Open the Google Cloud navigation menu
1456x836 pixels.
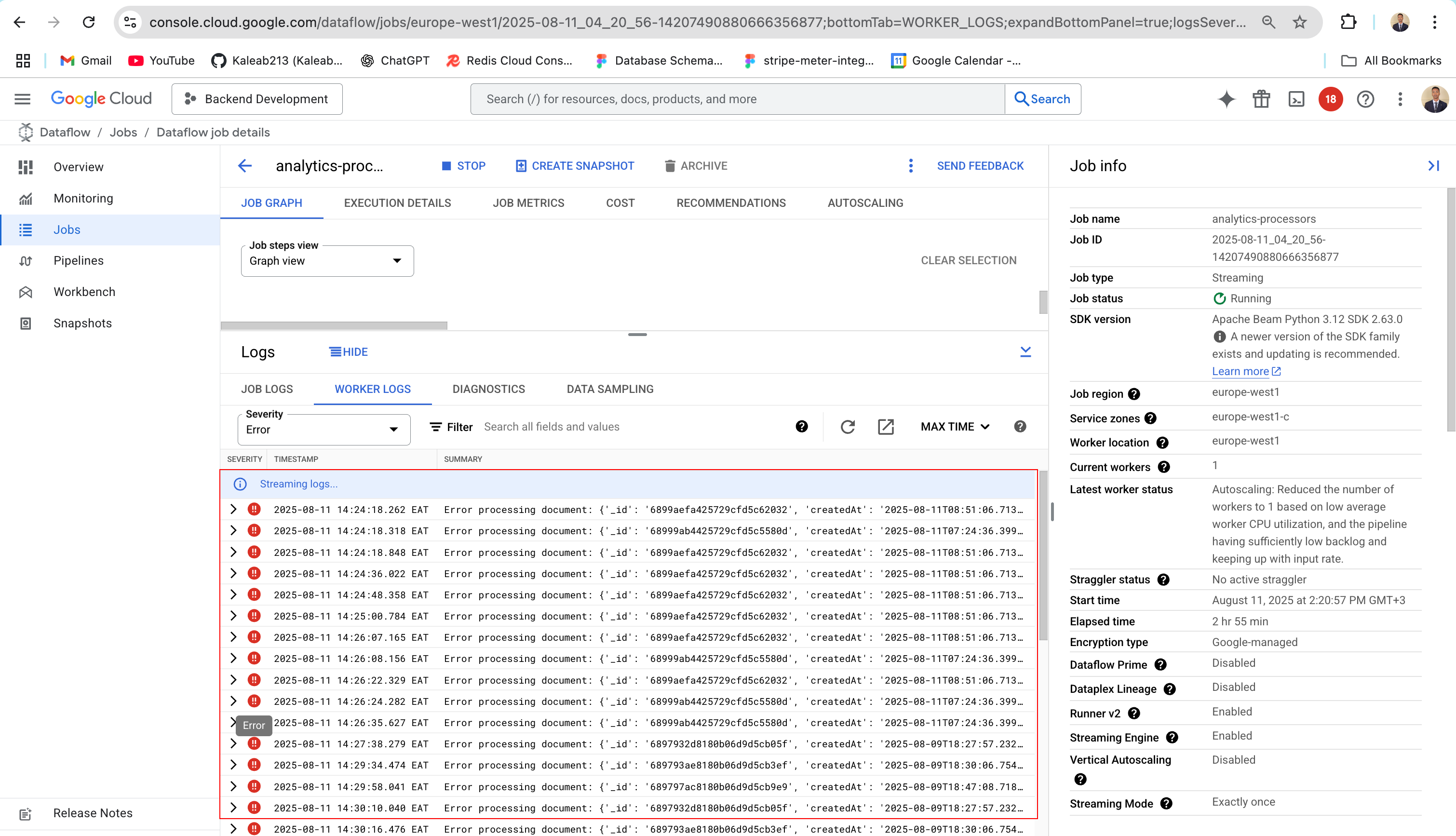pyautogui.click(x=22, y=99)
